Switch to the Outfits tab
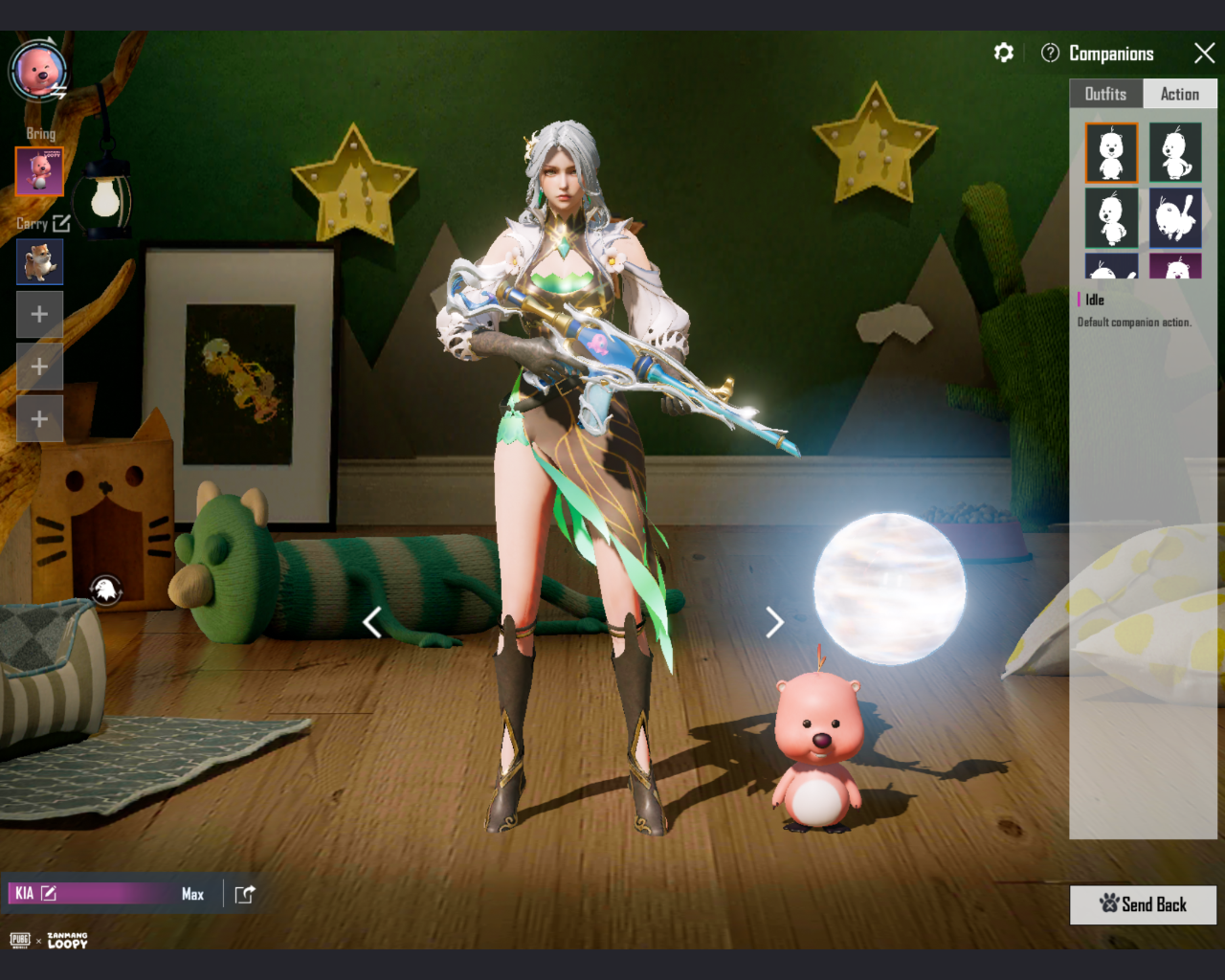Image resolution: width=1225 pixels, height=980 pixels. (1105, 94)
